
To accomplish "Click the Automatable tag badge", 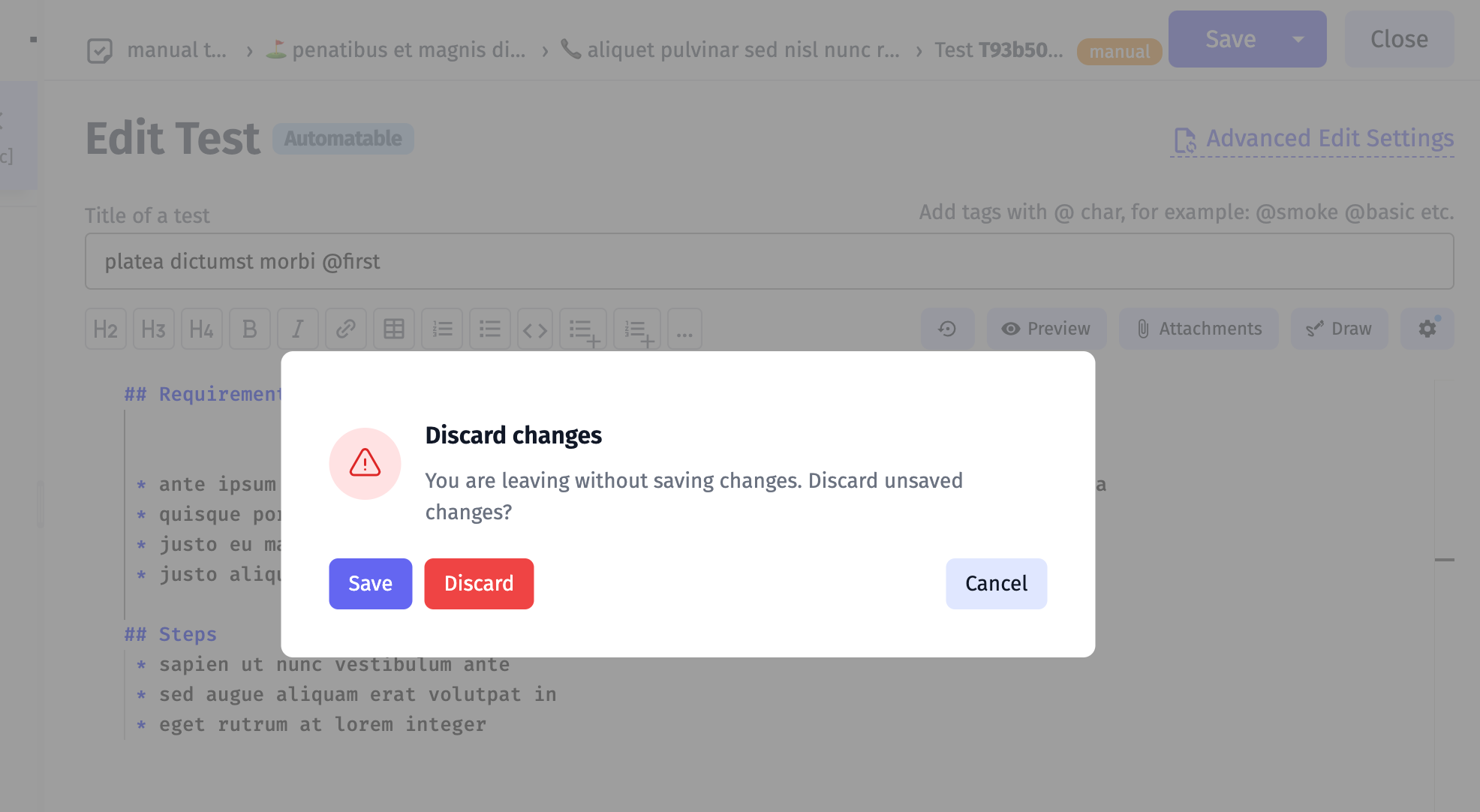I will tap(343, 138).
